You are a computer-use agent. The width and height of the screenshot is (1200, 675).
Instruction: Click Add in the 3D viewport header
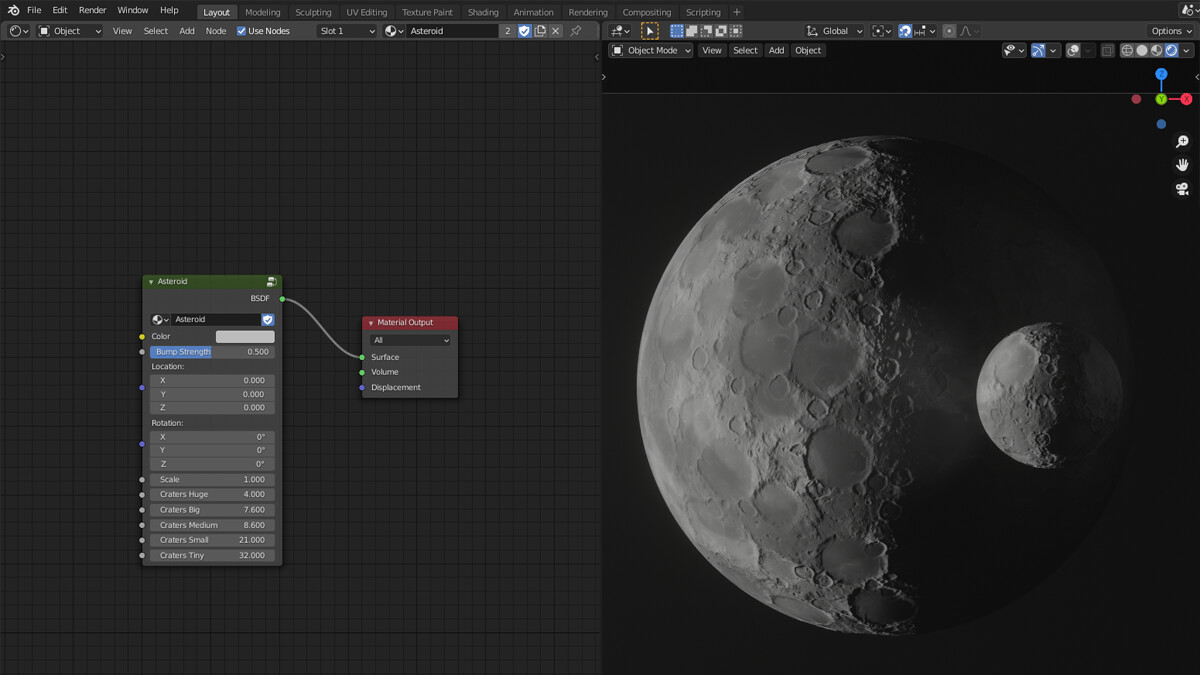pos(776,50)
